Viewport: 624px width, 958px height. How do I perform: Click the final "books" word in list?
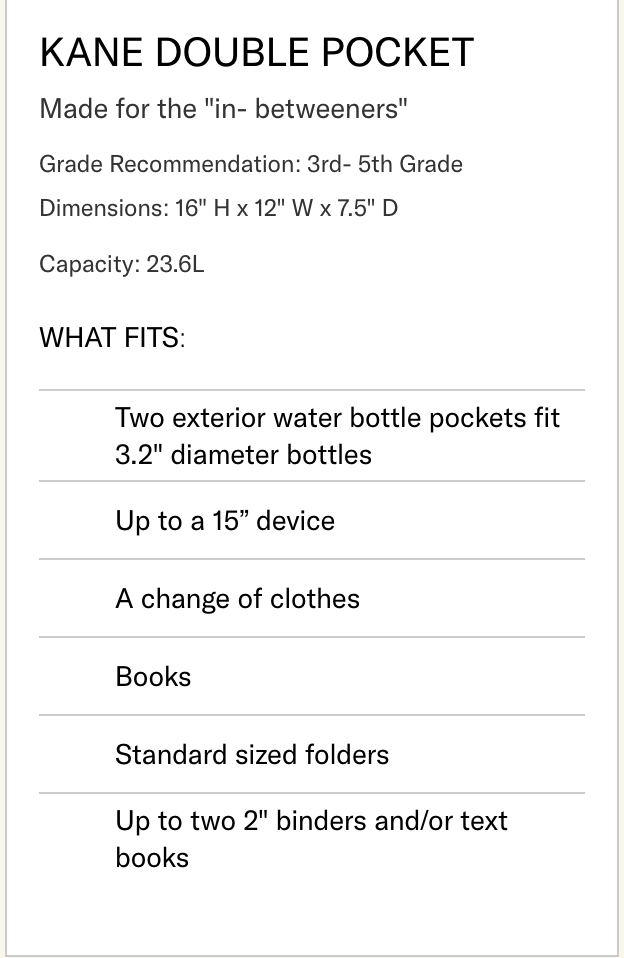152,858
